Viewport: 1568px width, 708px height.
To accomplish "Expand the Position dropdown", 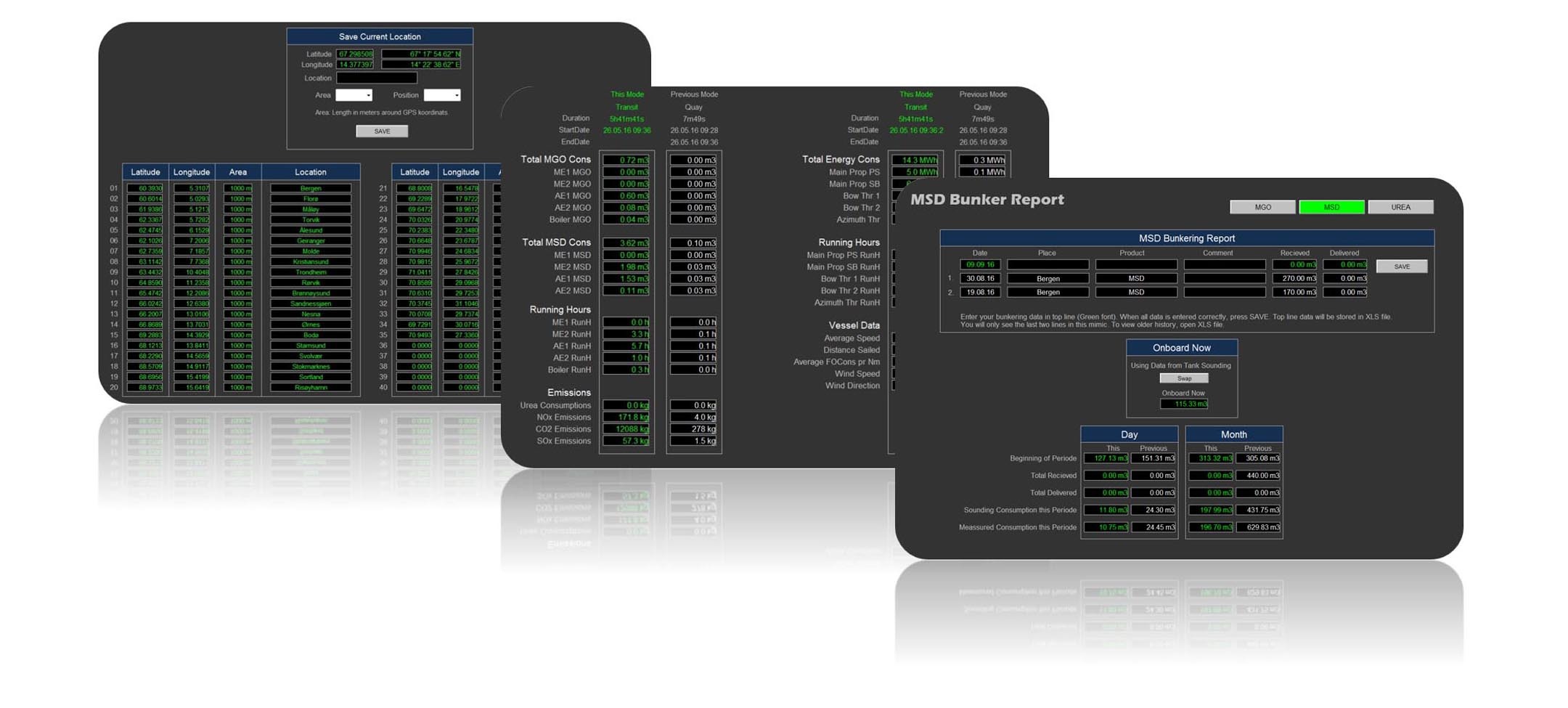I will coord(442,95).
